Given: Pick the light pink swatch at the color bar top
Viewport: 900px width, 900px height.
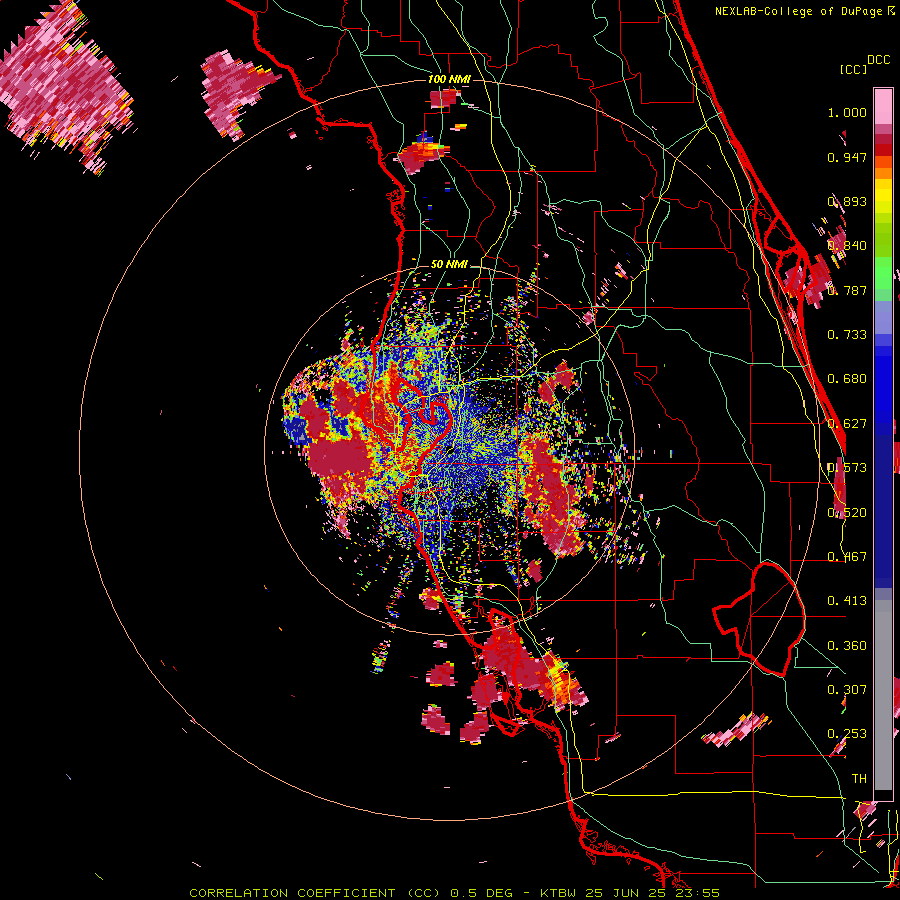Looking at the screenshot, I should tap(883, 106).
